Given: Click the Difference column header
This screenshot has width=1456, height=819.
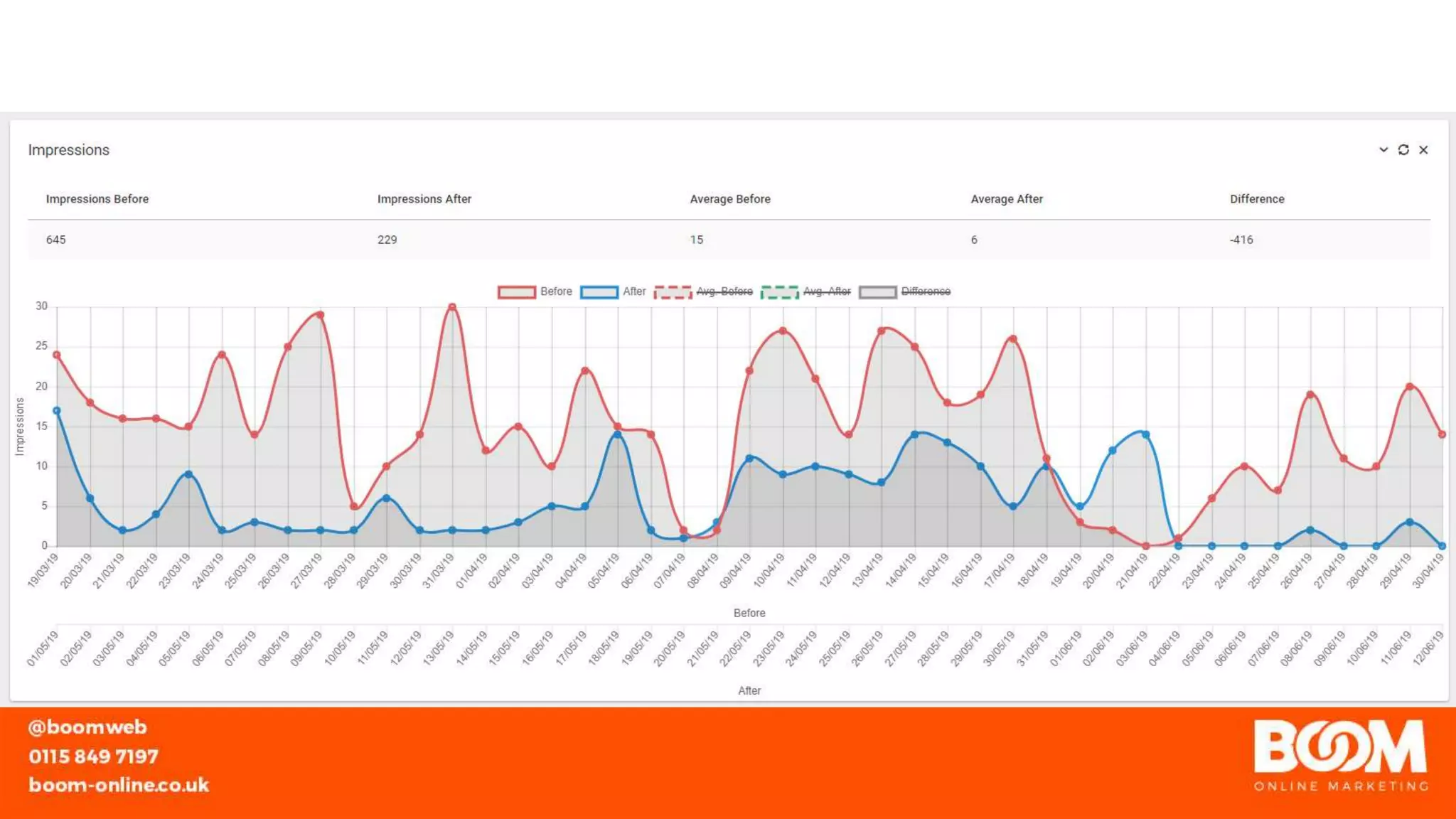Looking at the screenshot, I should (x=1256, y=199).
